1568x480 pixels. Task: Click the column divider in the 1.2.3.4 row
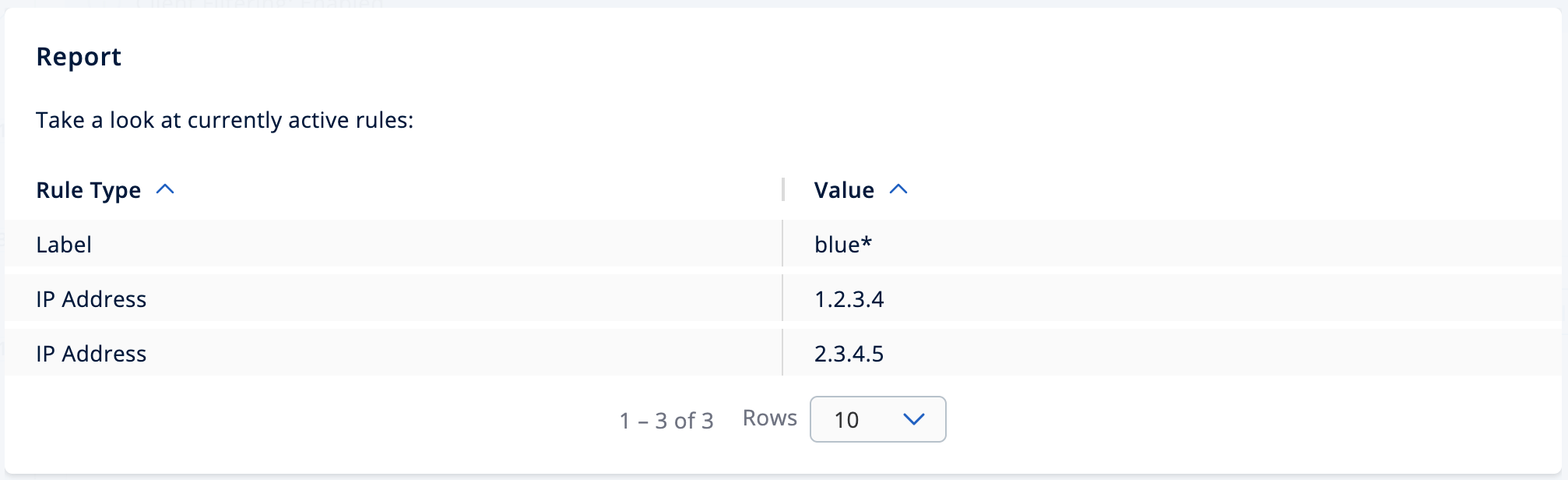(782, 298)
